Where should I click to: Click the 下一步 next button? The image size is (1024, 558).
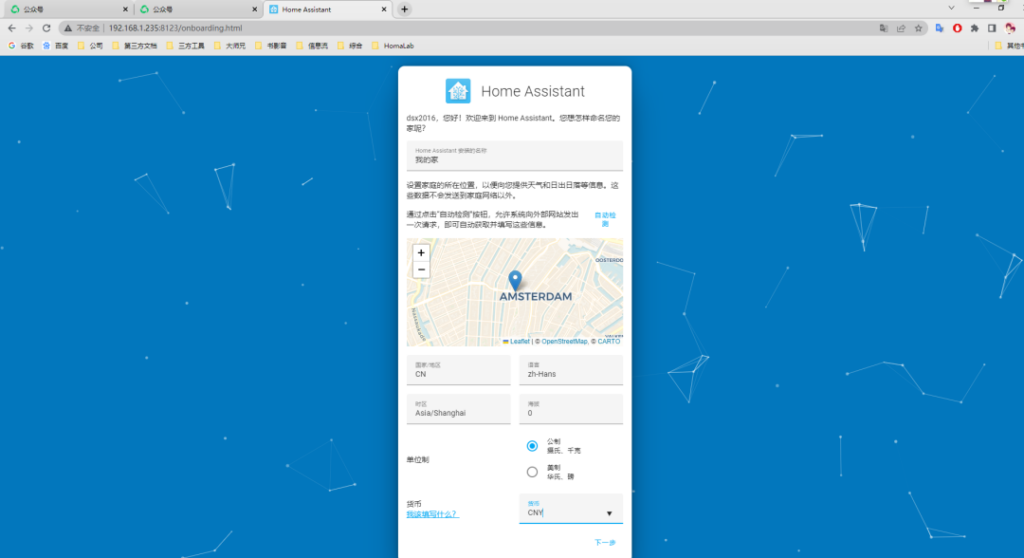605,542
